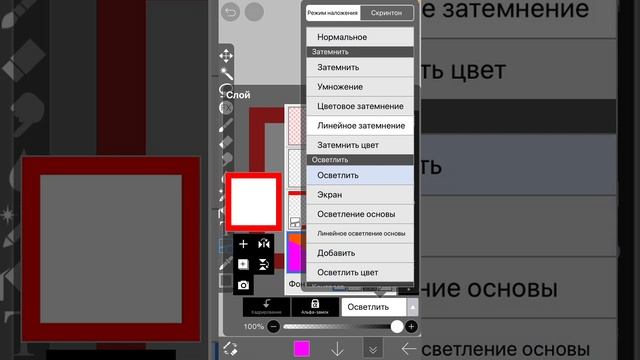Choose Умножение blend mode

[x=360, y=87]
